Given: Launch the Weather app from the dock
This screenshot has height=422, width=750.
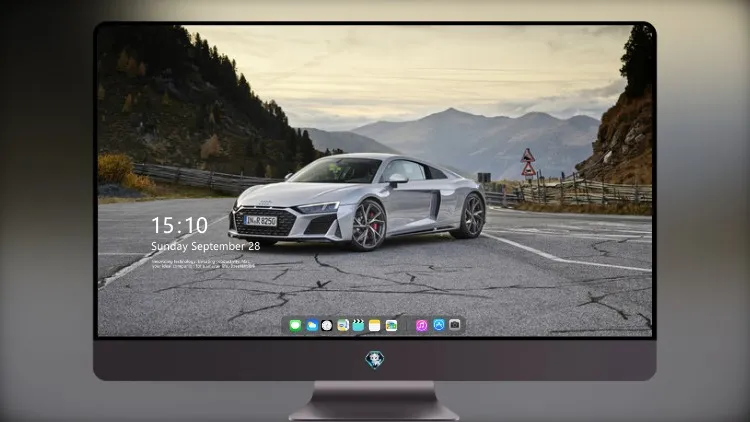Looking at the screenshot, I should (x=312, y=326).
